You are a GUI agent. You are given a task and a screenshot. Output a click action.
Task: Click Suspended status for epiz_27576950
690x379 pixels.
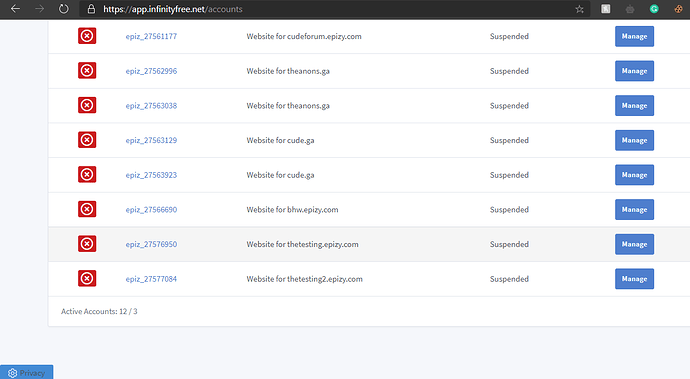(x=509, y=244)
